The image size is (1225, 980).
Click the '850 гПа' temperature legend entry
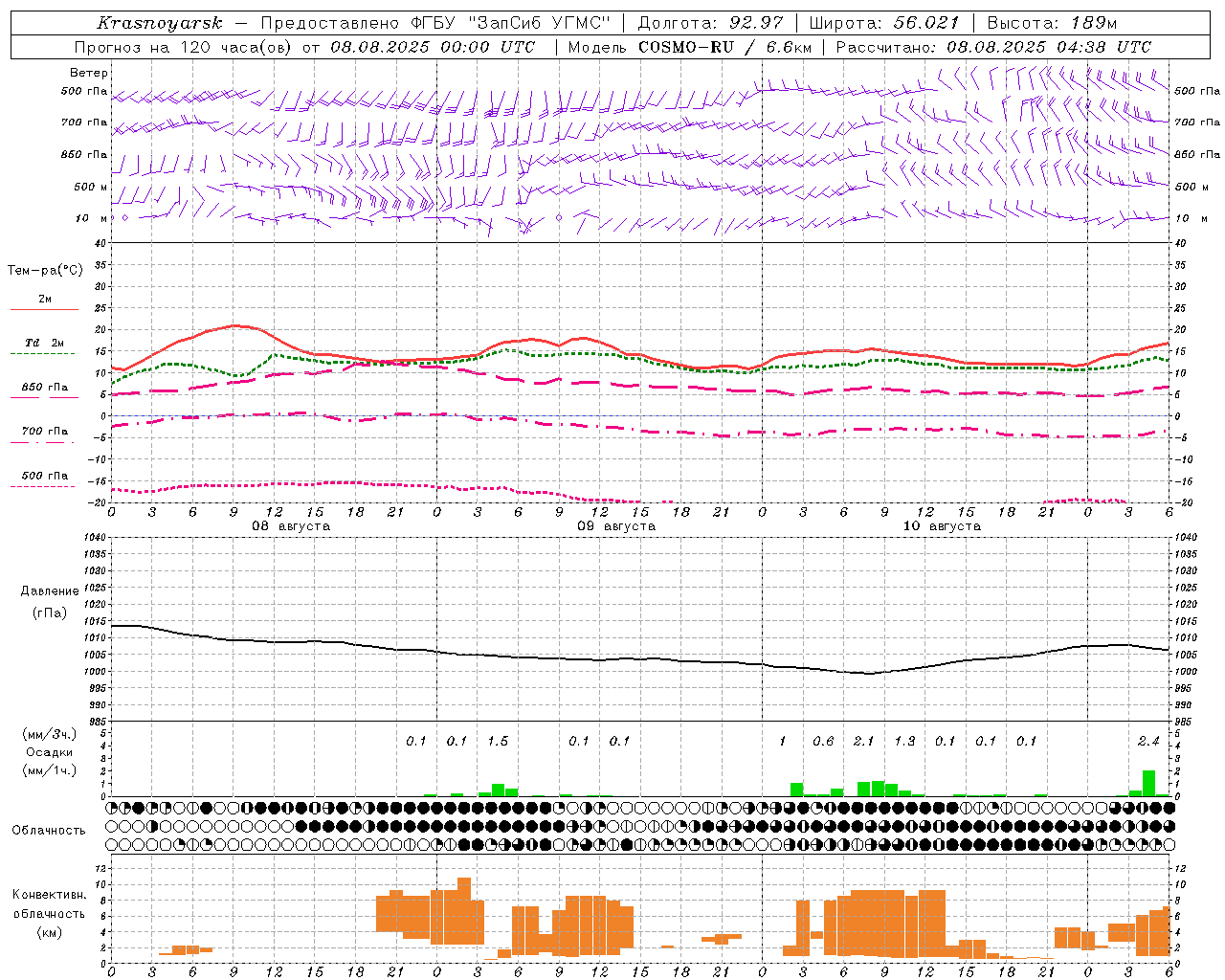45,388
